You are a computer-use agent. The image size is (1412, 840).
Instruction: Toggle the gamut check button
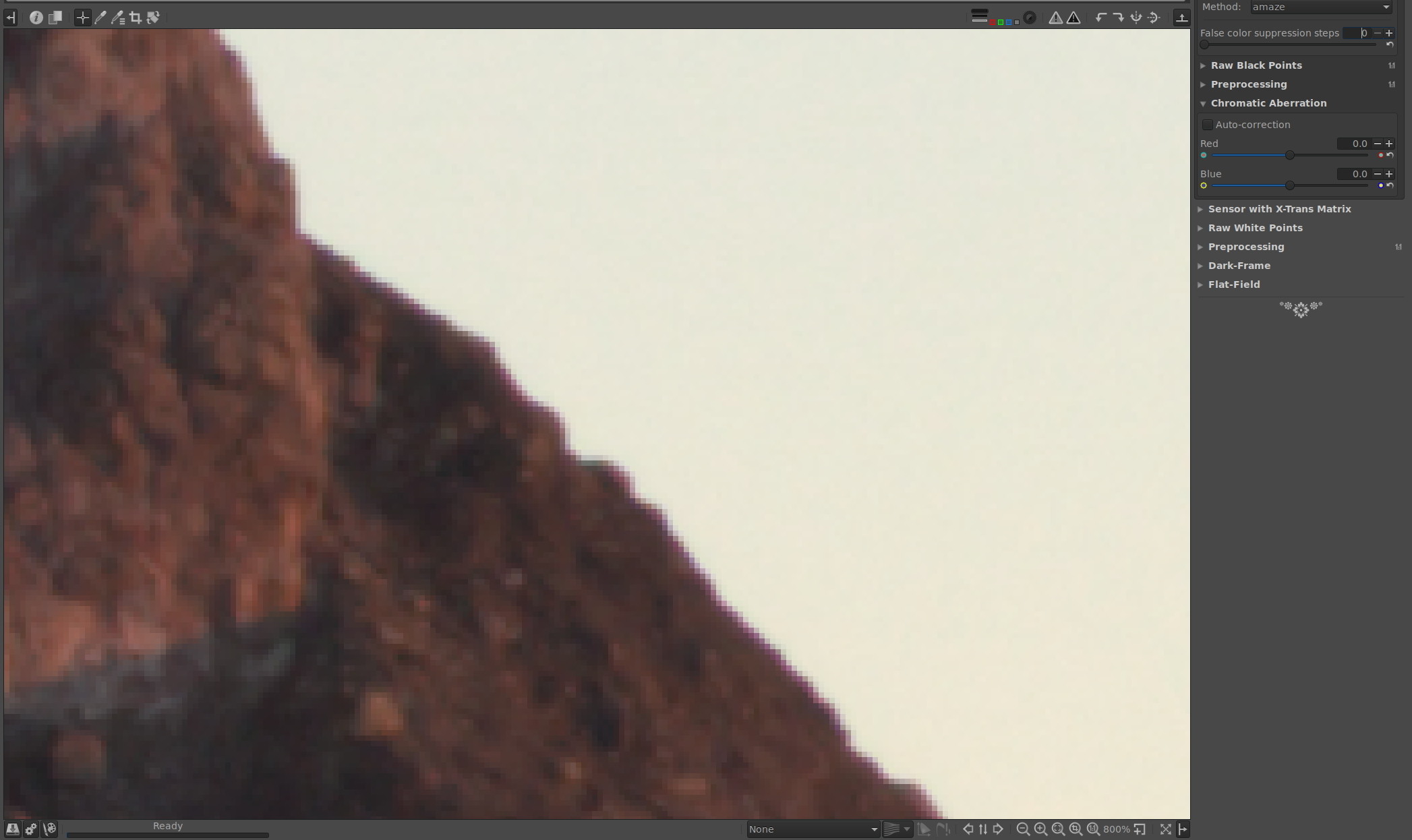tap(943, 829)
